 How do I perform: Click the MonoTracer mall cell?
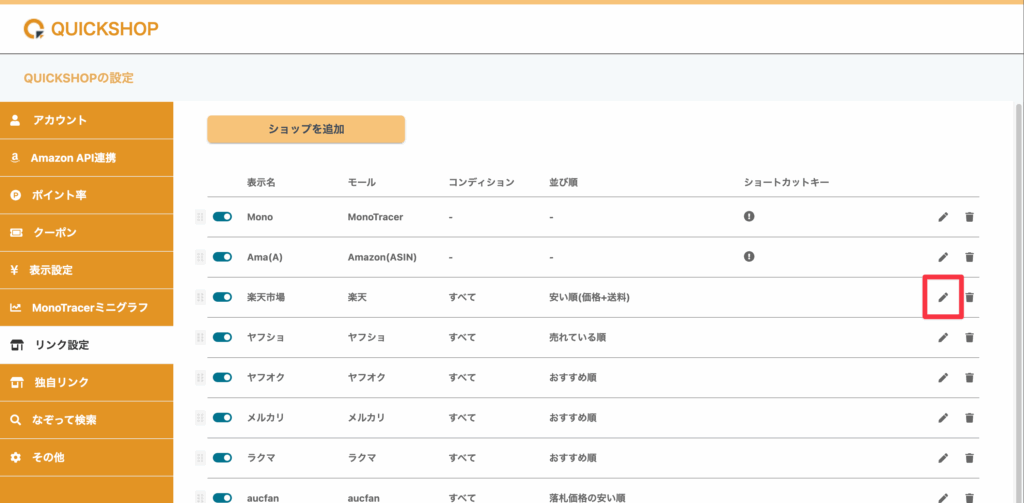pyautogui.click(x=376, y=217)
